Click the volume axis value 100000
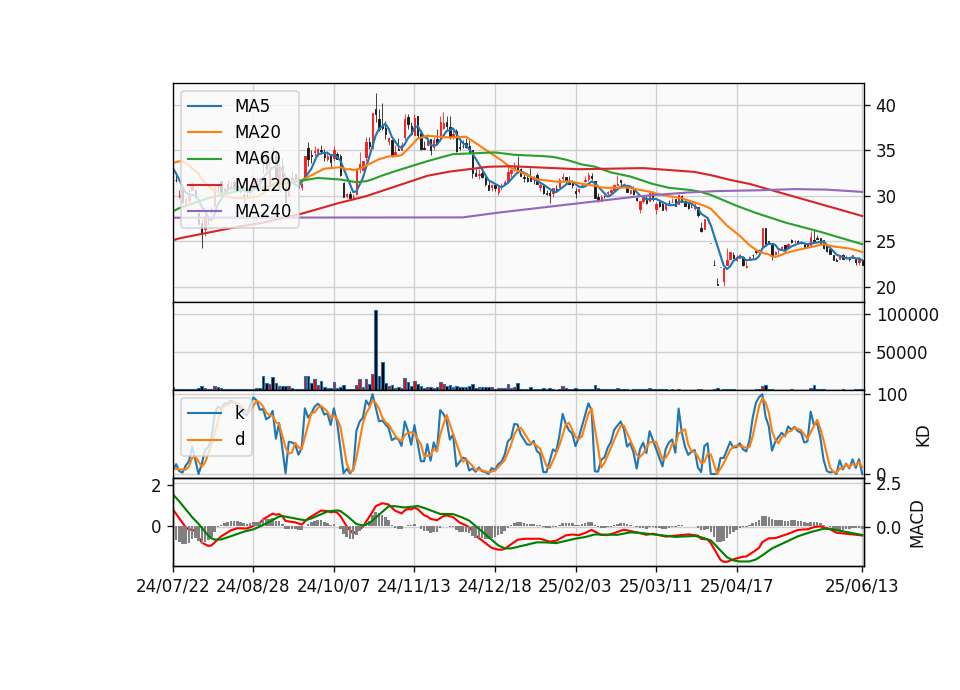 tap(907, 315)
